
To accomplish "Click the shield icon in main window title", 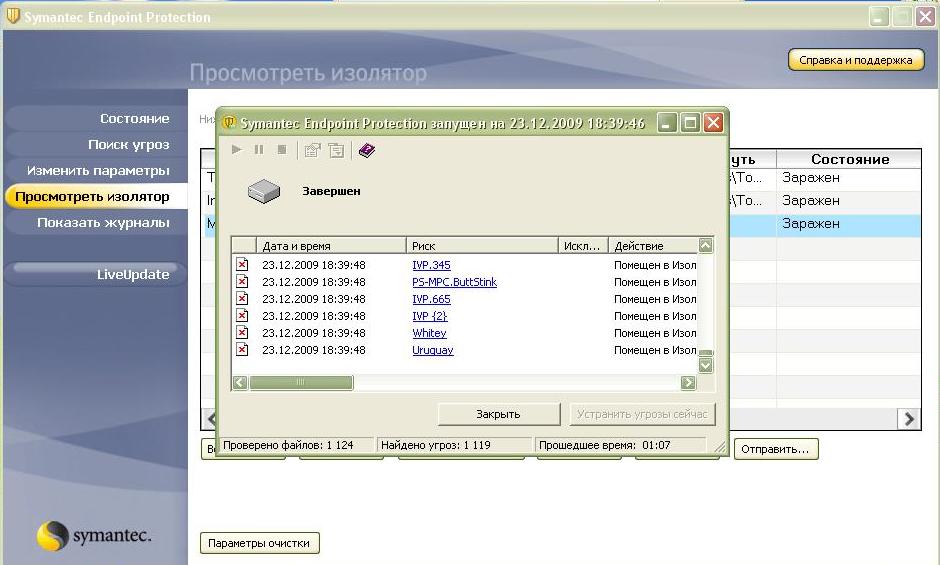I will [x=13, y=16].
